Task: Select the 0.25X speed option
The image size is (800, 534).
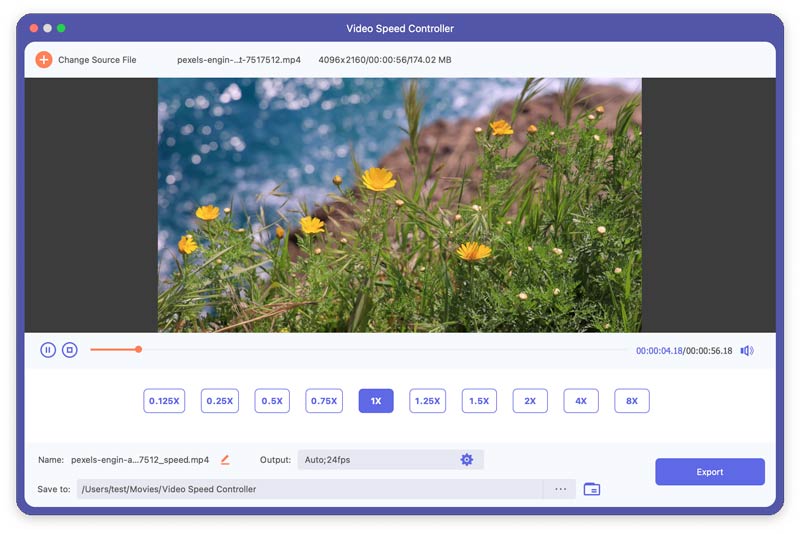Action: point(220,401)
